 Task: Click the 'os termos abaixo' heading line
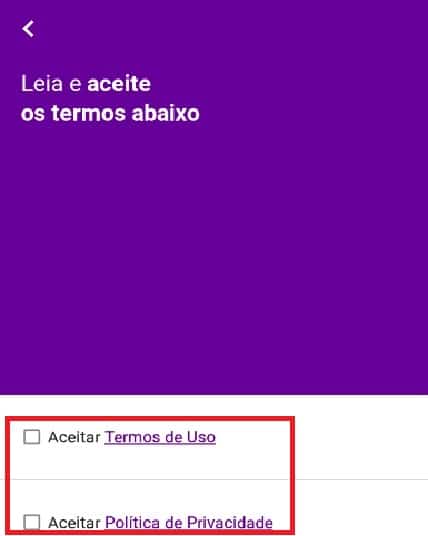pos(110,113)
